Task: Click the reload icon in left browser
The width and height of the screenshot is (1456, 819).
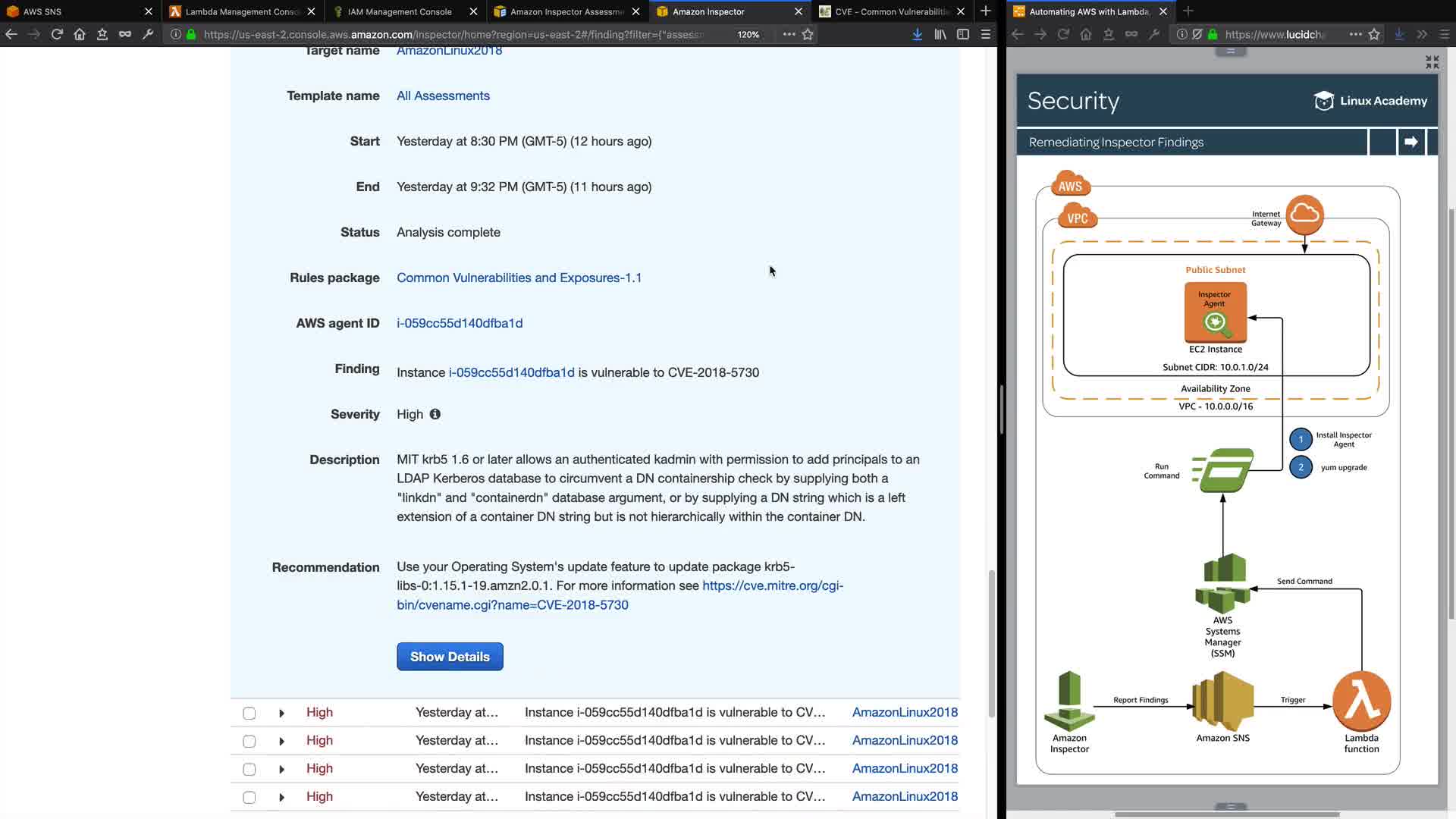Action: tap(57, 34)
